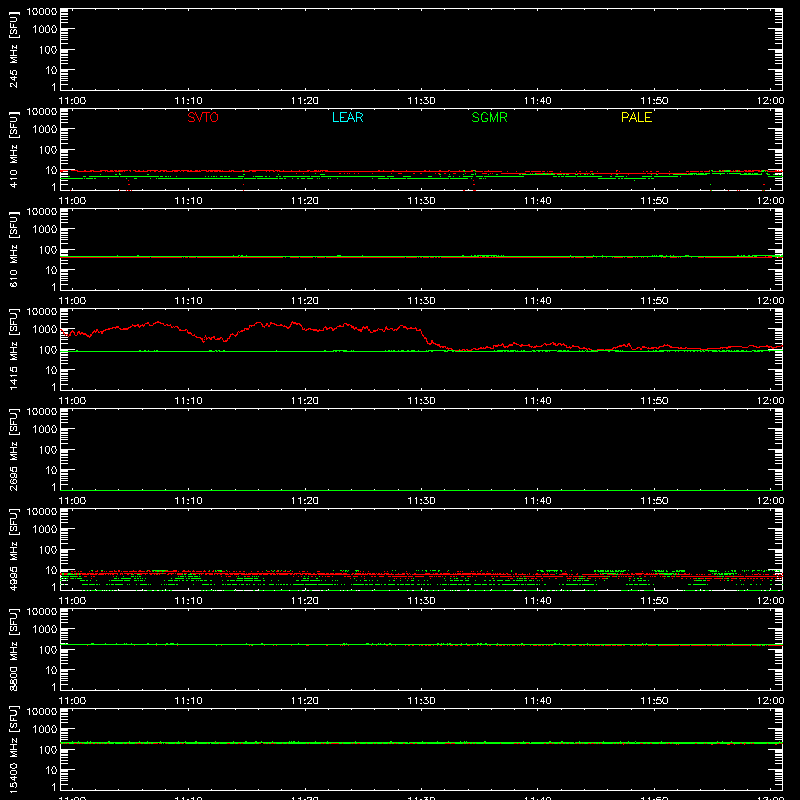Image resolution: width=800 pixels, height=800 pixels.
Task: Click 11:40 time label under 610 MHz panel
Action: coord(538,301)
